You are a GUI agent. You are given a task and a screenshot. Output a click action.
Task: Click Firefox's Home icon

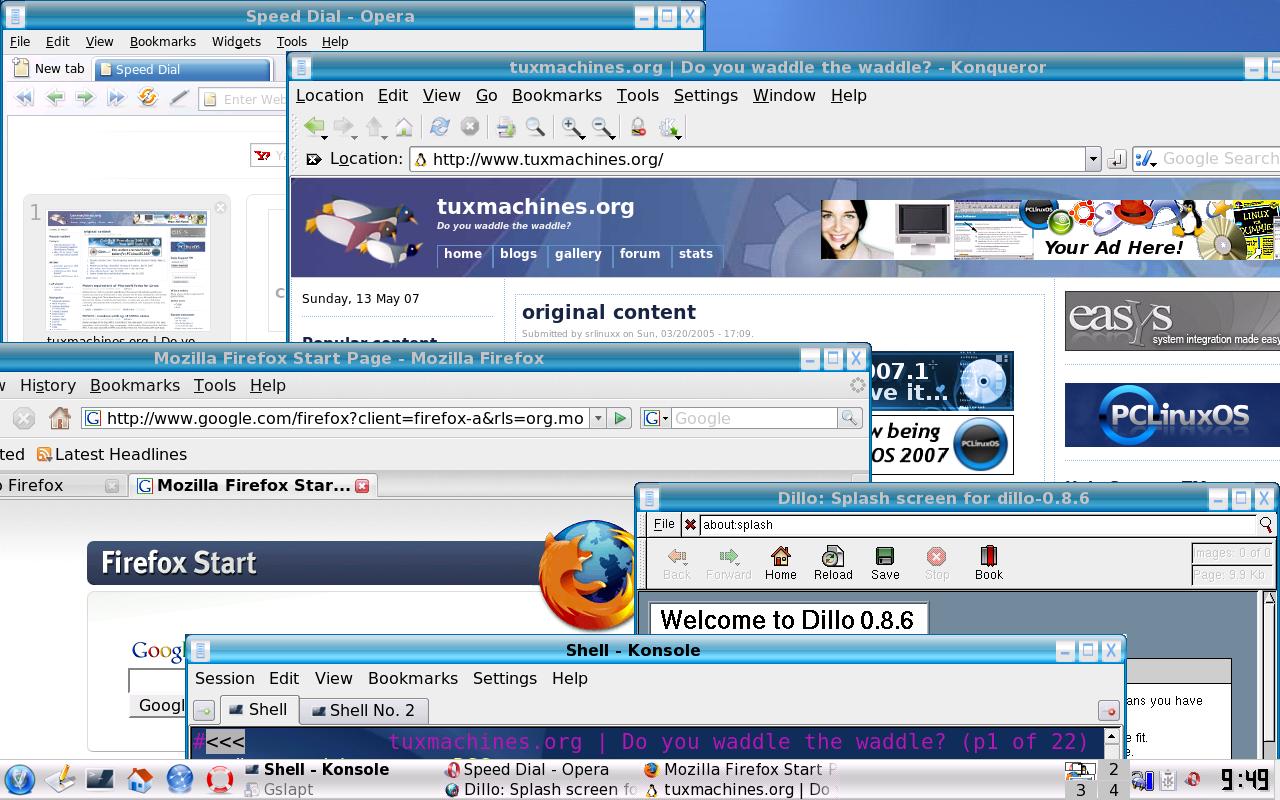coord(60,418)
